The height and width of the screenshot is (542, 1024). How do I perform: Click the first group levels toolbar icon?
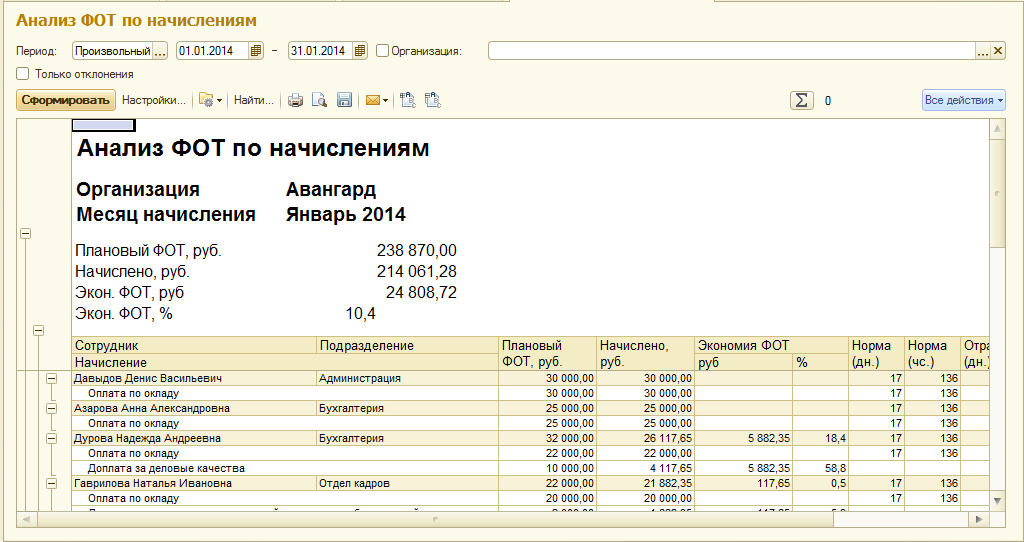[x=408, y=100]
